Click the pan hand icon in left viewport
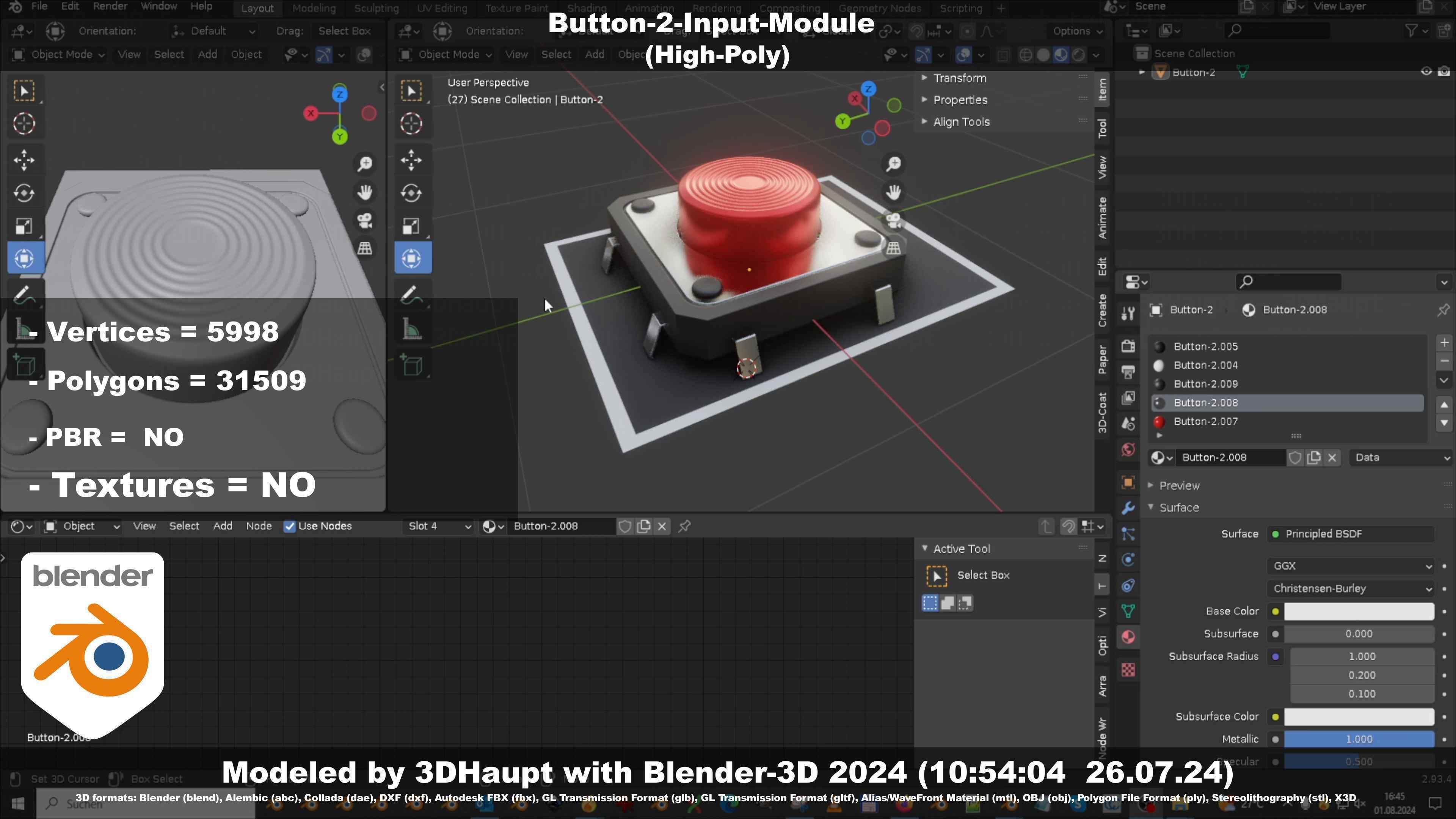This screenshot has height=819, width=1456. click(x=365, y=192)
